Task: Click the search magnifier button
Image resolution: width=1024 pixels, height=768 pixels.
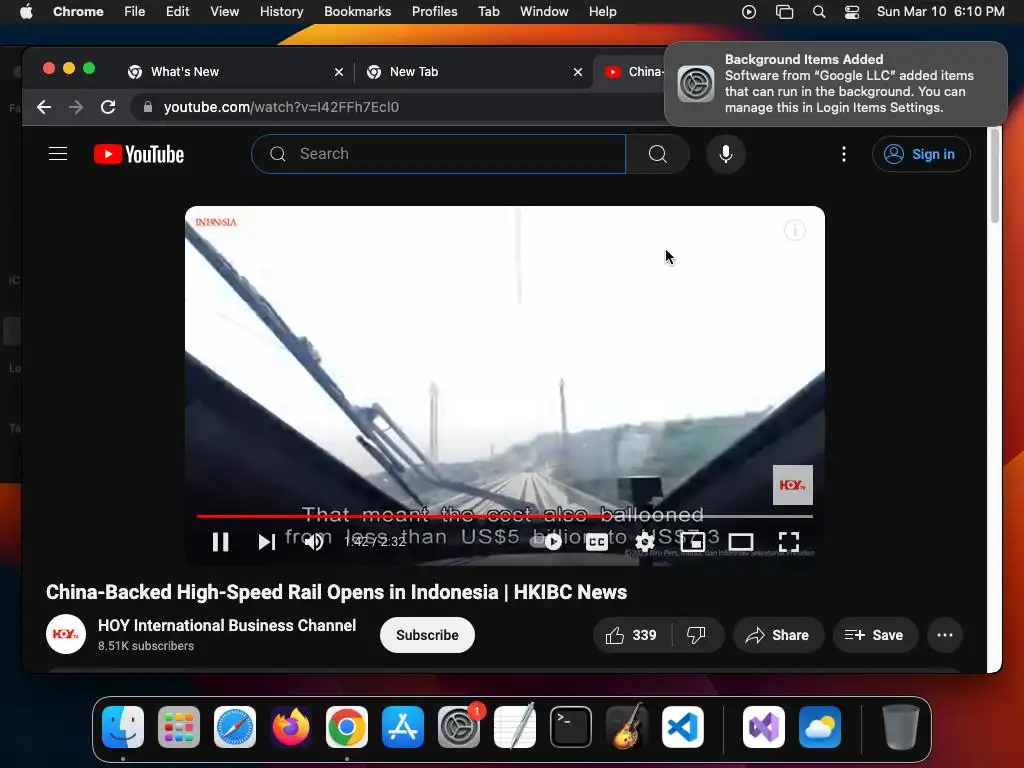Action: click(658, 154)
